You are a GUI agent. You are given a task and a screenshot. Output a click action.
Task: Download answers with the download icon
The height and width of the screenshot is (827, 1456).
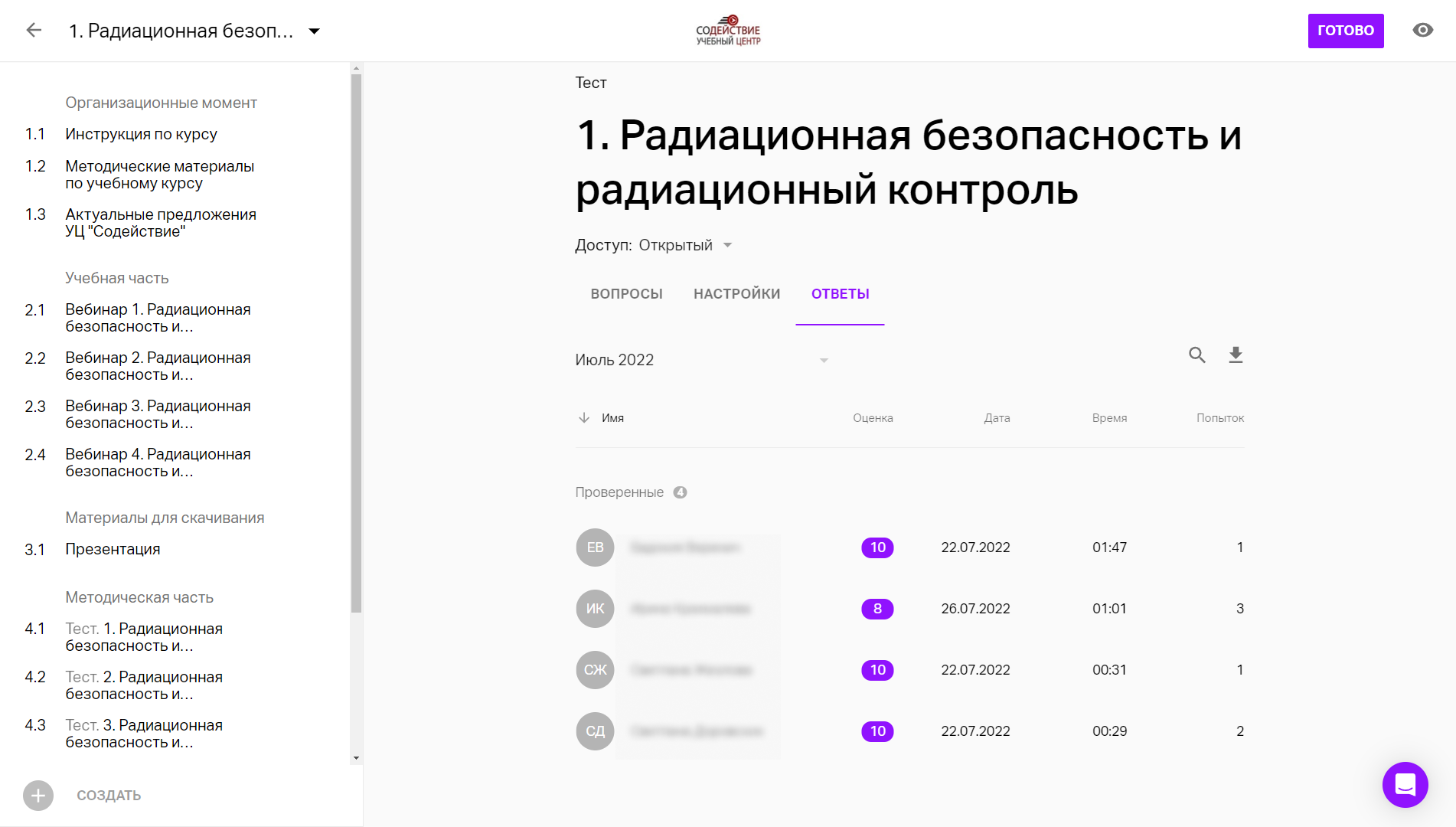pos(1236,355)
